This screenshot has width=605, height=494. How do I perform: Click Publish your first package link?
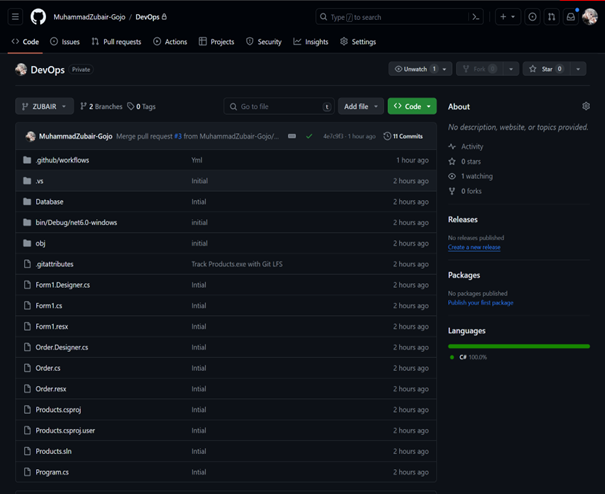[480, 303]
